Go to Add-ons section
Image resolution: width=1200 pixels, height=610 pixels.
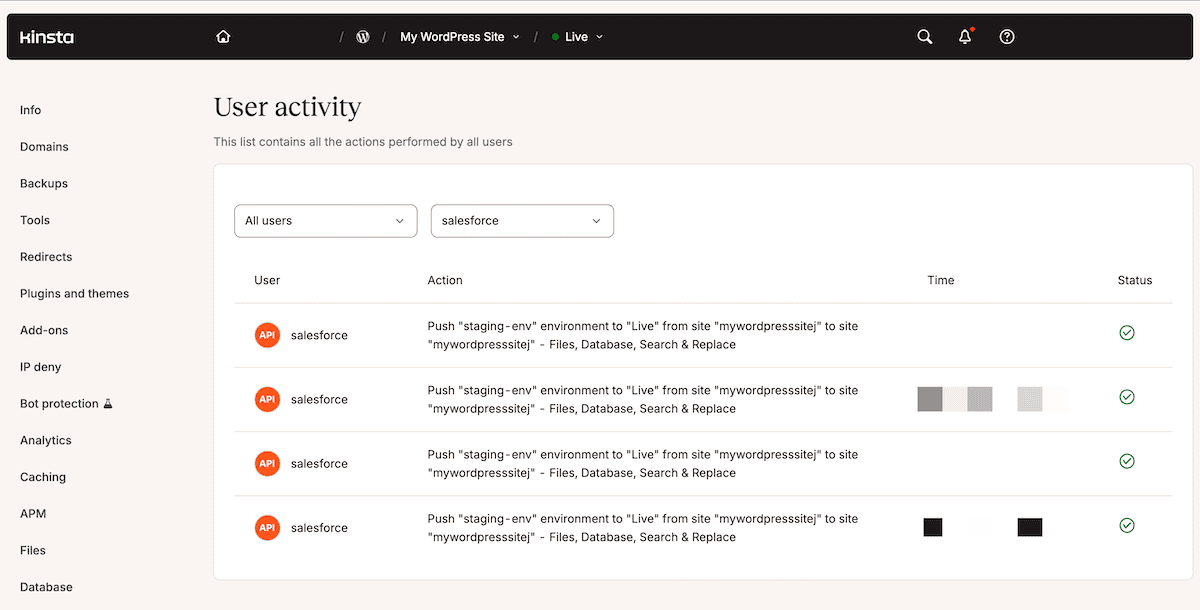click(x=44, y=330)
